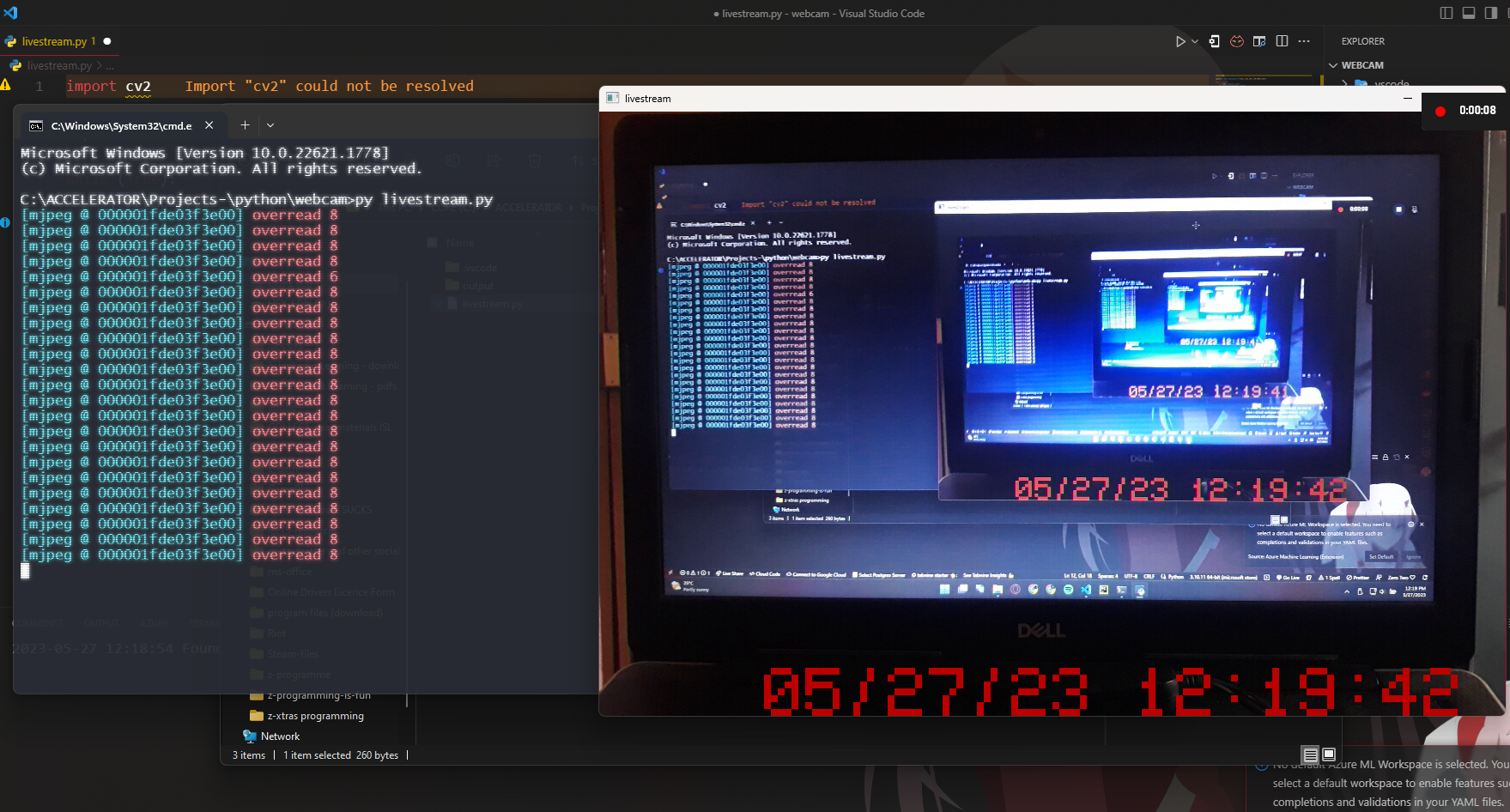This screenshot has height=812, width=1510.
Task: Click the orange cat-face extension icon
Action: 1237,41
